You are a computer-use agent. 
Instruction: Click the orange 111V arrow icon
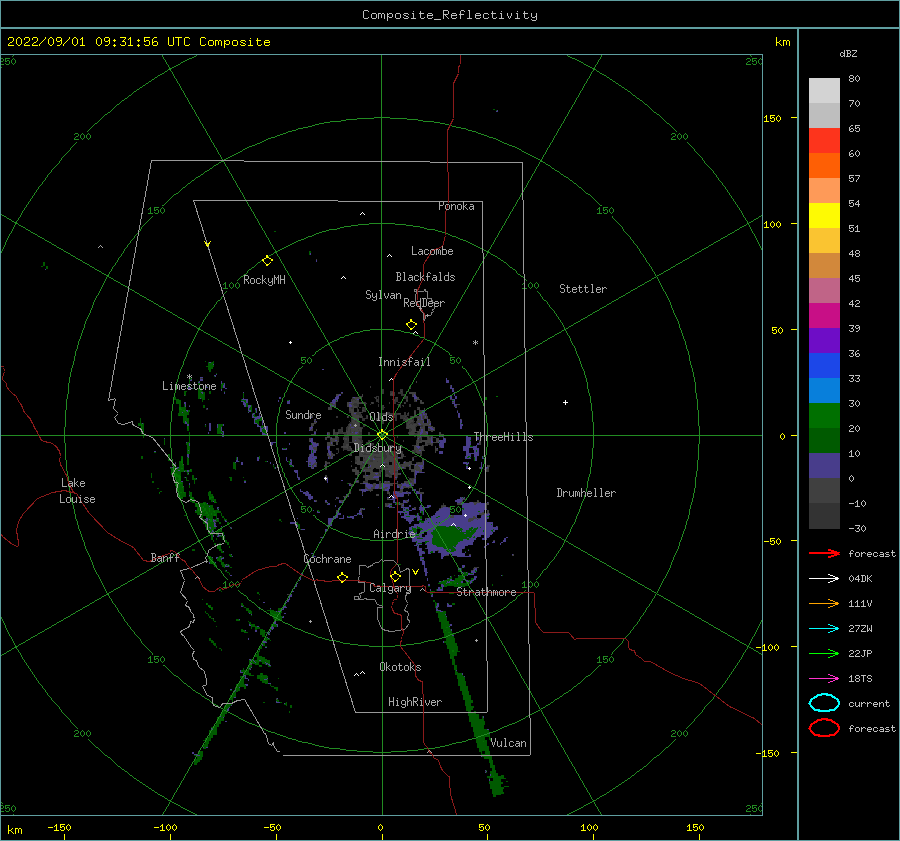click(824, 603)
